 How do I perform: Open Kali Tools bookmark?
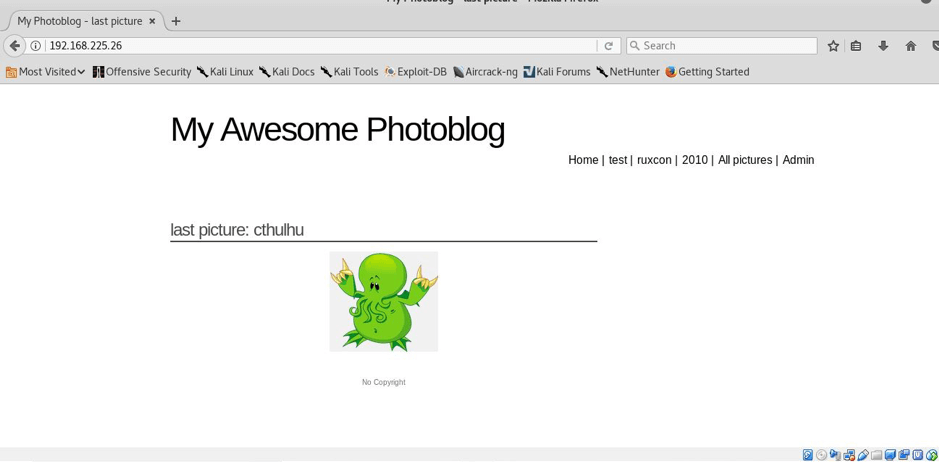349,72
